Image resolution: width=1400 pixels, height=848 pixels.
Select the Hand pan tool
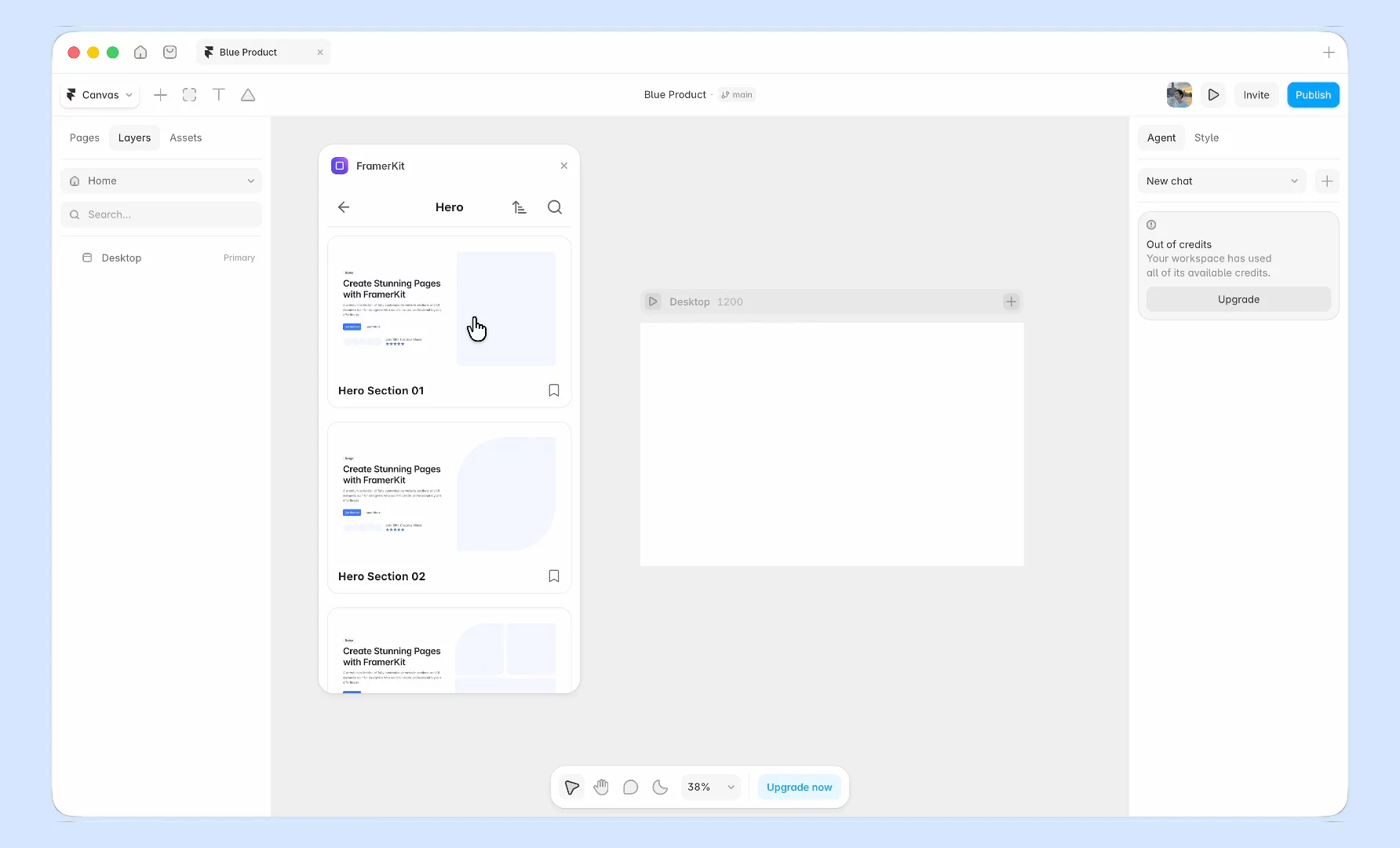coord(601,788)
